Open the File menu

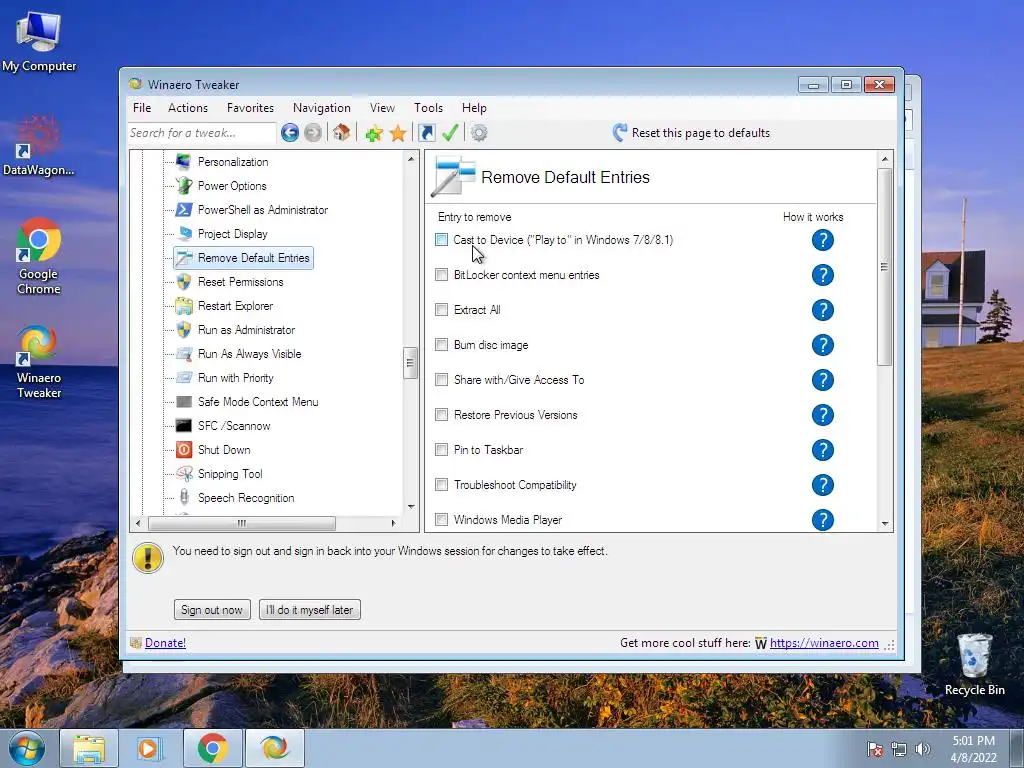(x=142, y=108)
